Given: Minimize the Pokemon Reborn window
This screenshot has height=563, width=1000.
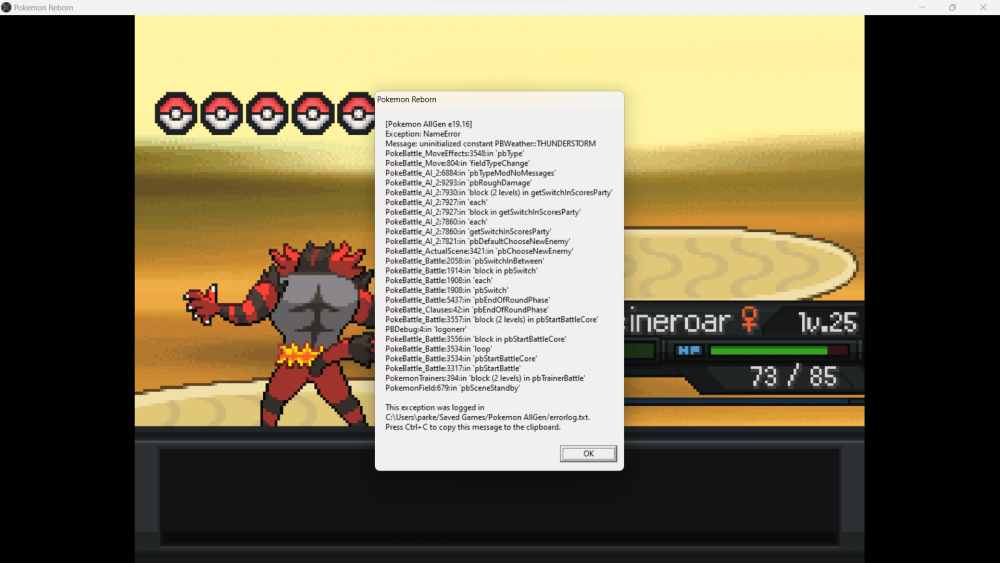Looking at the screenshot, I should [x=922, y=7].
